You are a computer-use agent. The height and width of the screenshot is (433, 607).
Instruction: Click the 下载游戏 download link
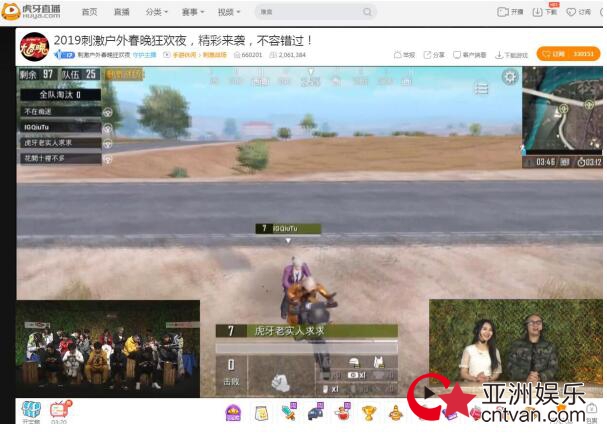point(511,55)
